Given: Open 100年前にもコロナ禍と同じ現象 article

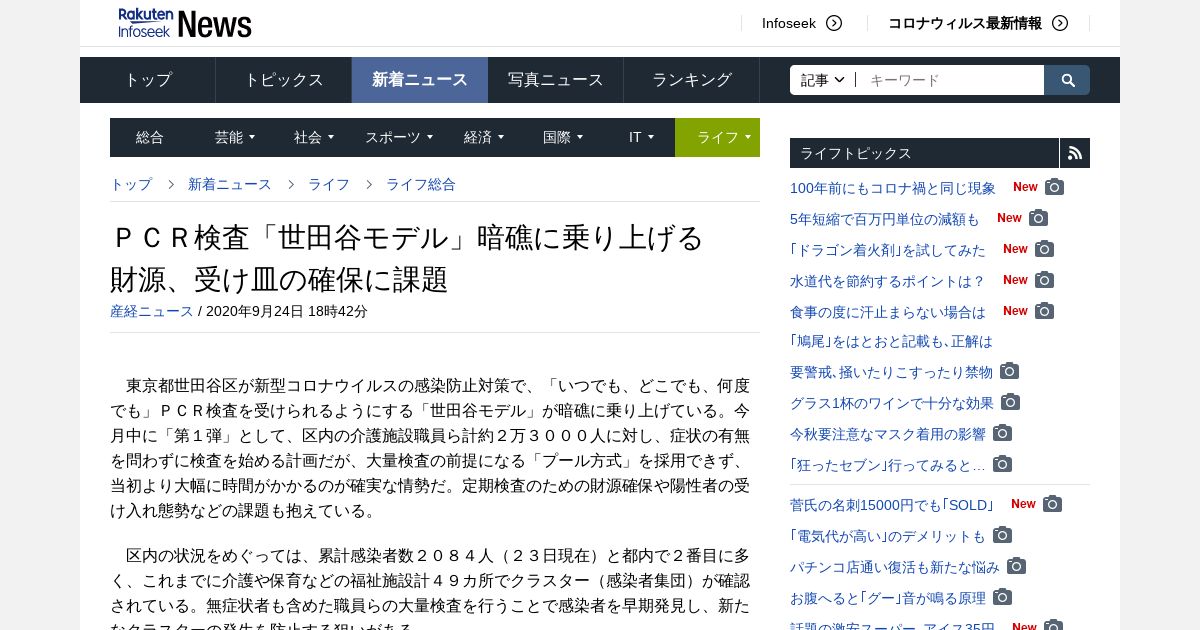Looking at the screenshot, I should (x=893, y=188).
